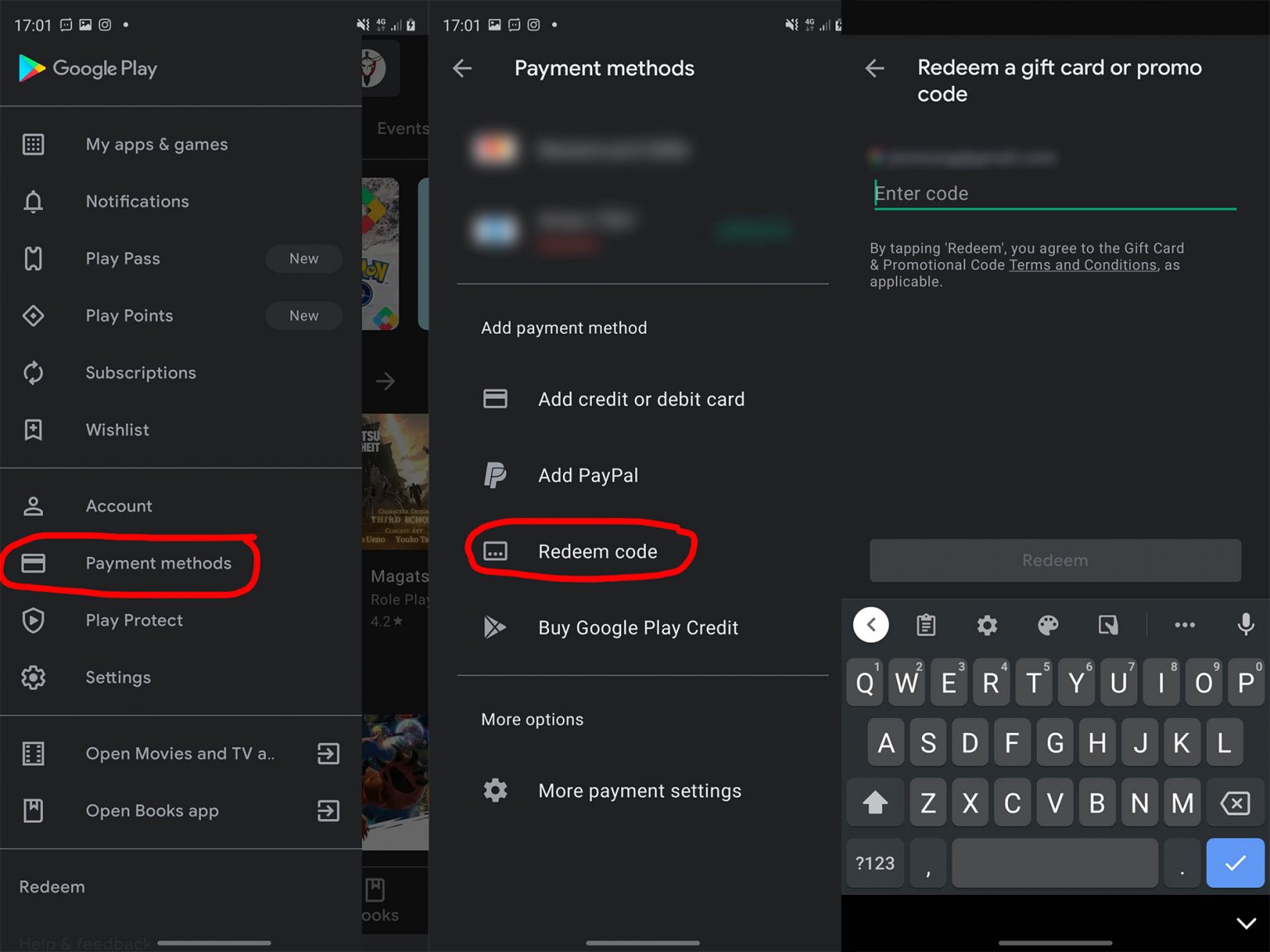Tap the Play Protect shield icon
1270x952 pixels.
pyautogui.click(x=33, y=621)
